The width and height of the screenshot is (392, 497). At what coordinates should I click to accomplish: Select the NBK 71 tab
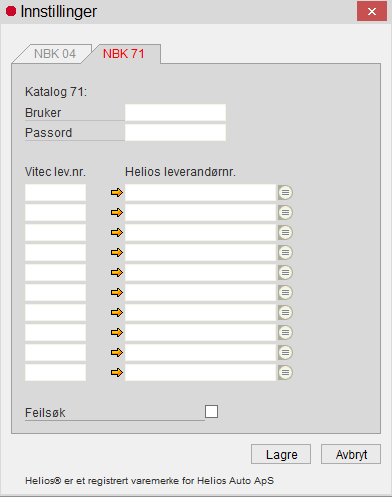[124, 54]
